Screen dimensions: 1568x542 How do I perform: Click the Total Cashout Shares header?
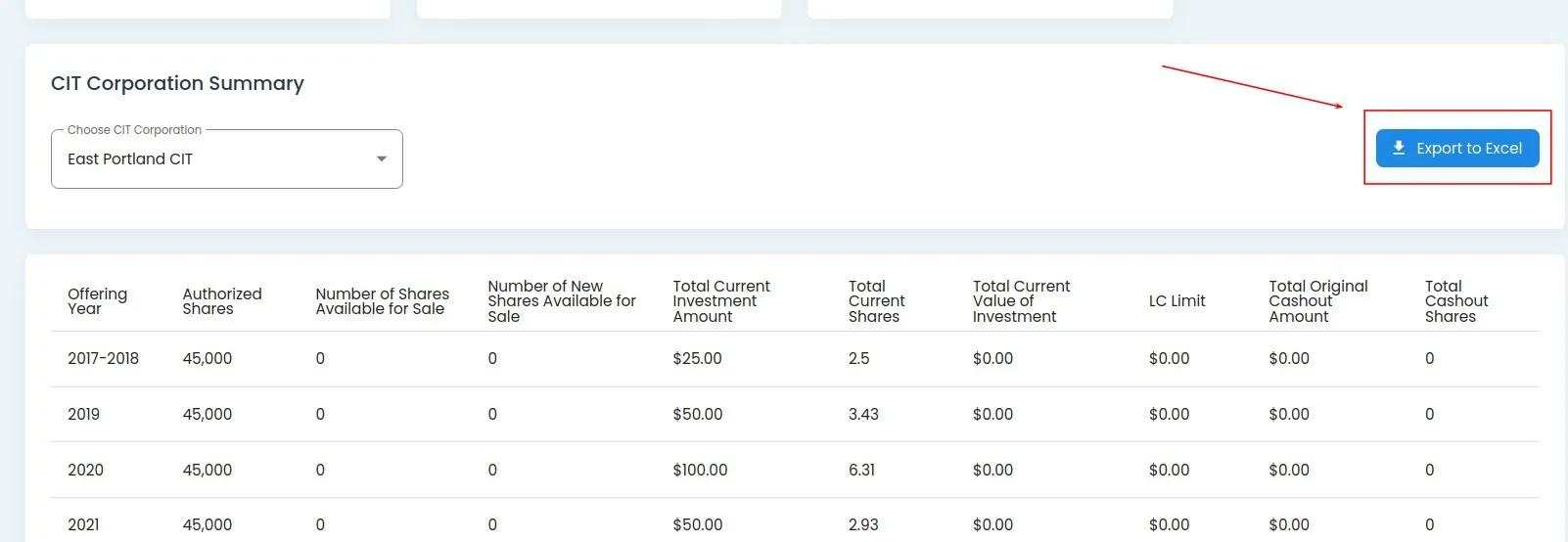coord(1455,301)
